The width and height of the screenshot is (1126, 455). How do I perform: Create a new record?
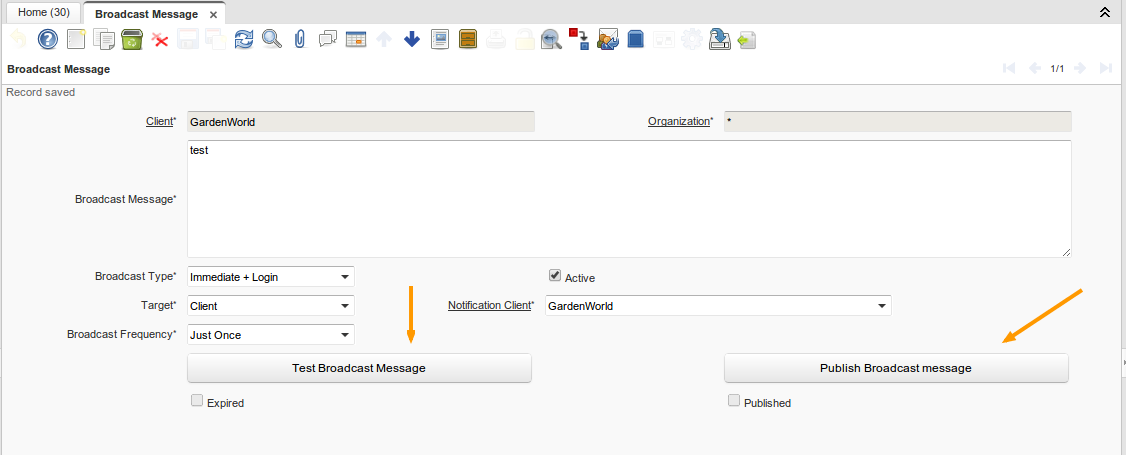tap(76, 39)
